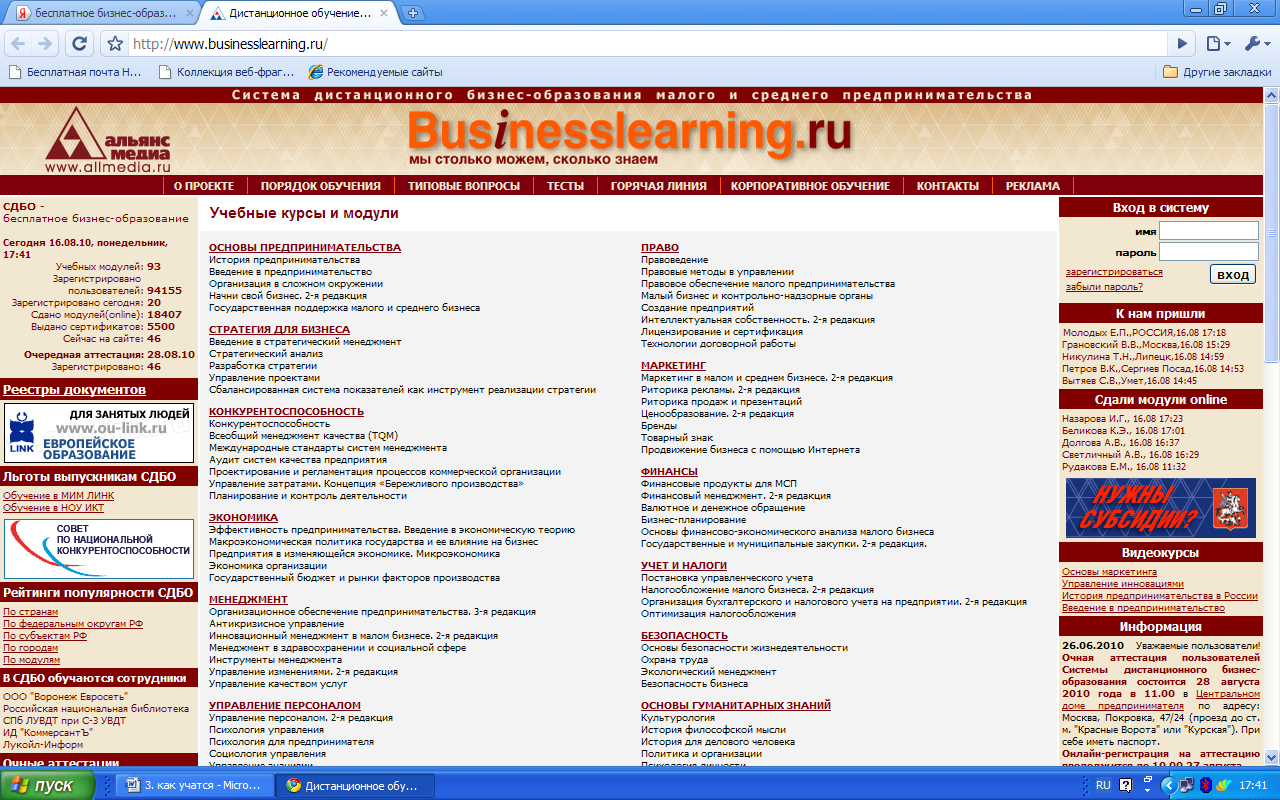Open the page menu icon in toolbar
The image size is (1280, 800).
[x=1217, y=44]
